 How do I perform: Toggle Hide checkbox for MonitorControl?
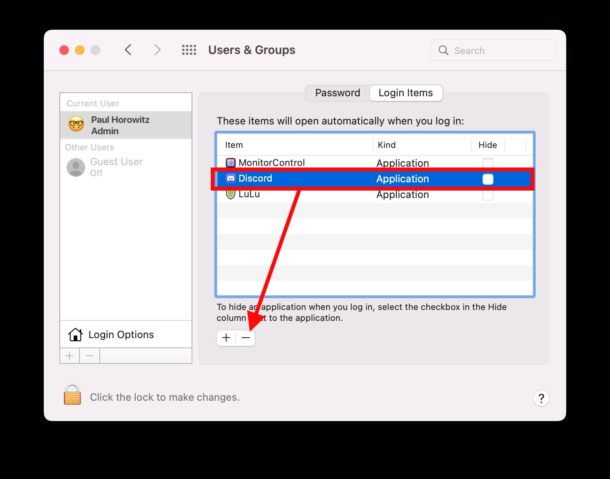coord(488,163)
